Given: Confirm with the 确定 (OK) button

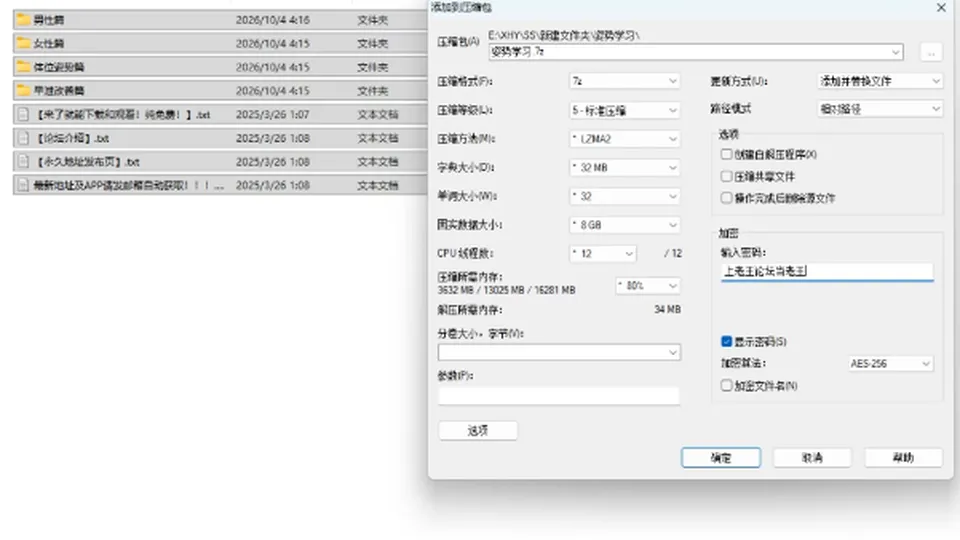Looking at the screenshot, I should [x=721, y=457].
